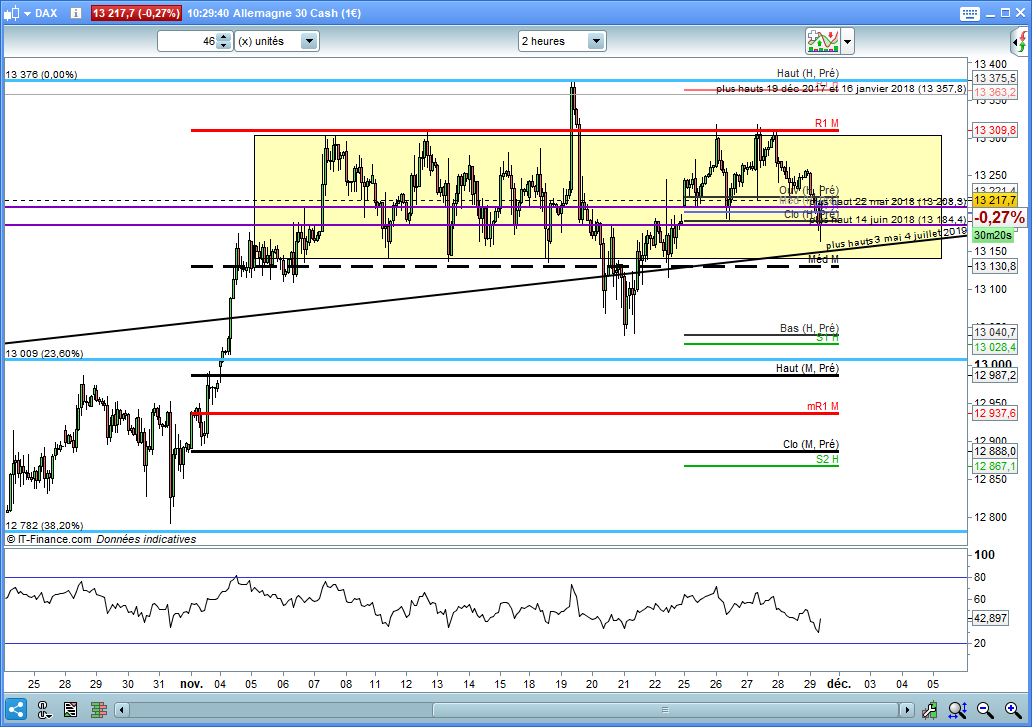The width and height of the screenshot is (1032, 727).
Task: Zoom in with plus magnifier icon
Action: tap(1013, 710)
